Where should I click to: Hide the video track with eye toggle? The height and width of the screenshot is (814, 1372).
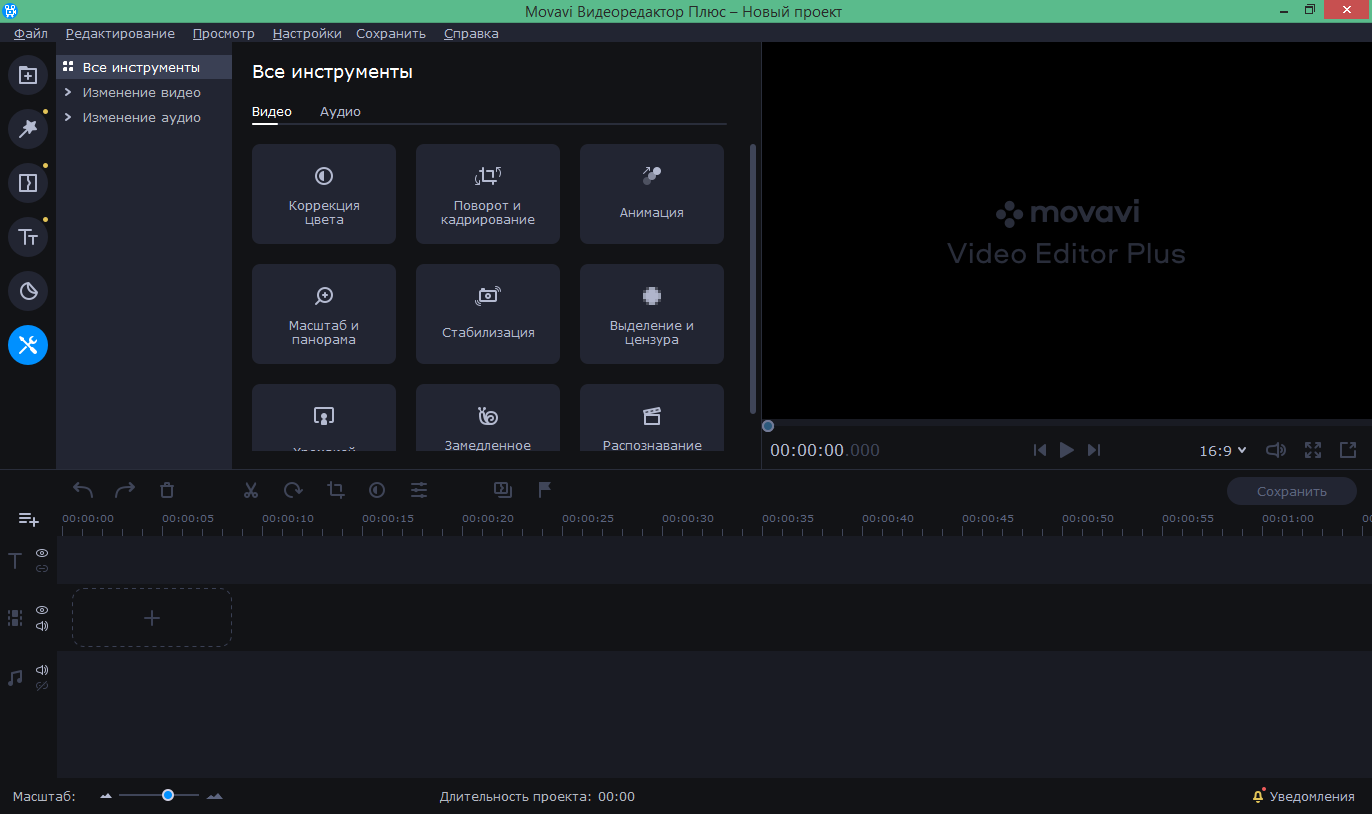(41, 610)
